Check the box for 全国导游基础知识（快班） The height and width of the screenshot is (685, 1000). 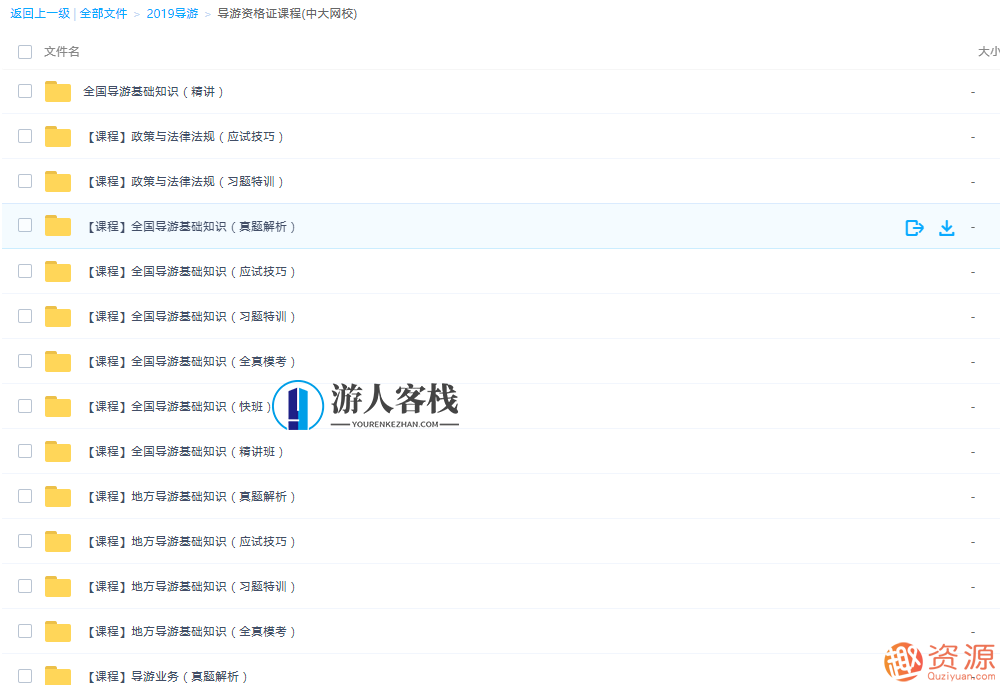click(24, 406)
